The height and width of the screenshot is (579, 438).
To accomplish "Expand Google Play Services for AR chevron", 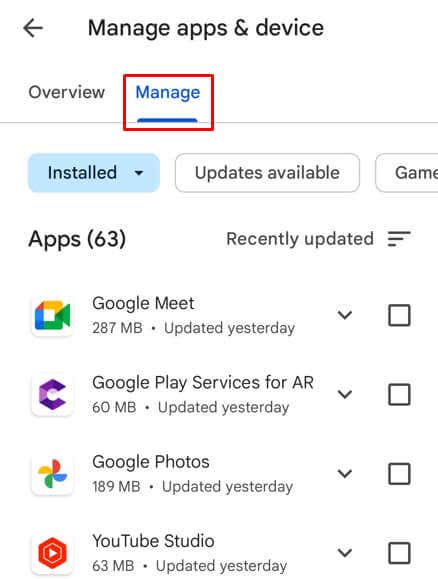I will [x=345, y=394].
